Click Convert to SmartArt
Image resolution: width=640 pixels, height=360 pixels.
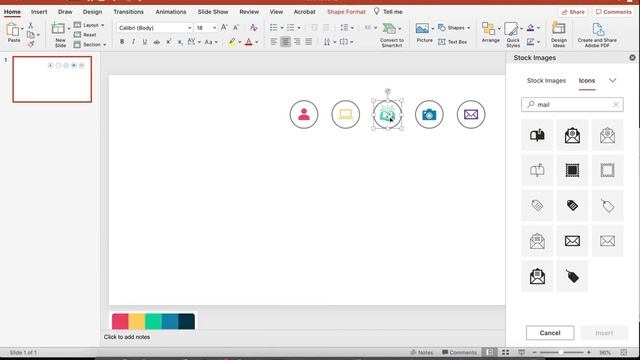click(391, 35)
